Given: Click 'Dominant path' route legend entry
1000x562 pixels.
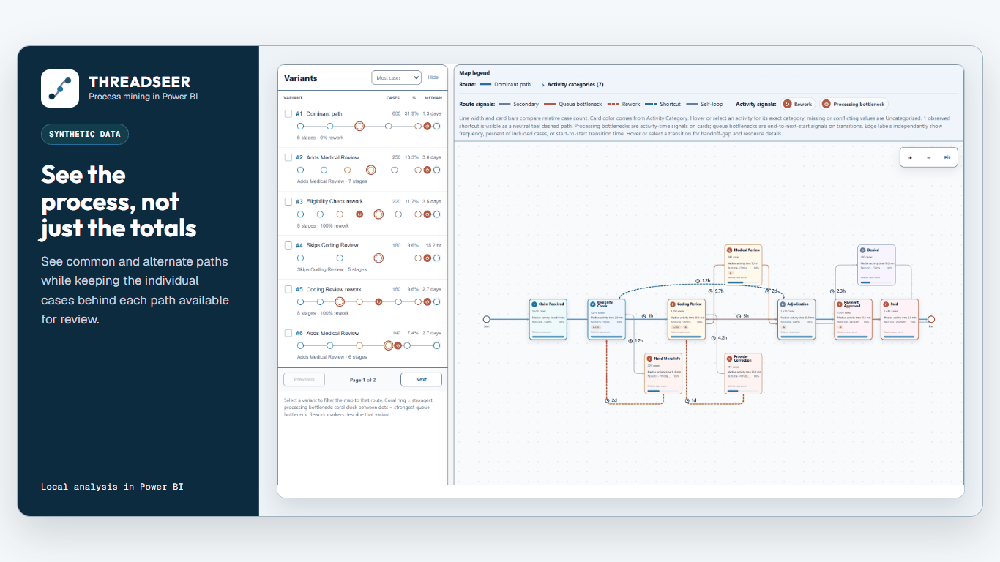Looking at the screenshot, I should (x=506, y=84).
